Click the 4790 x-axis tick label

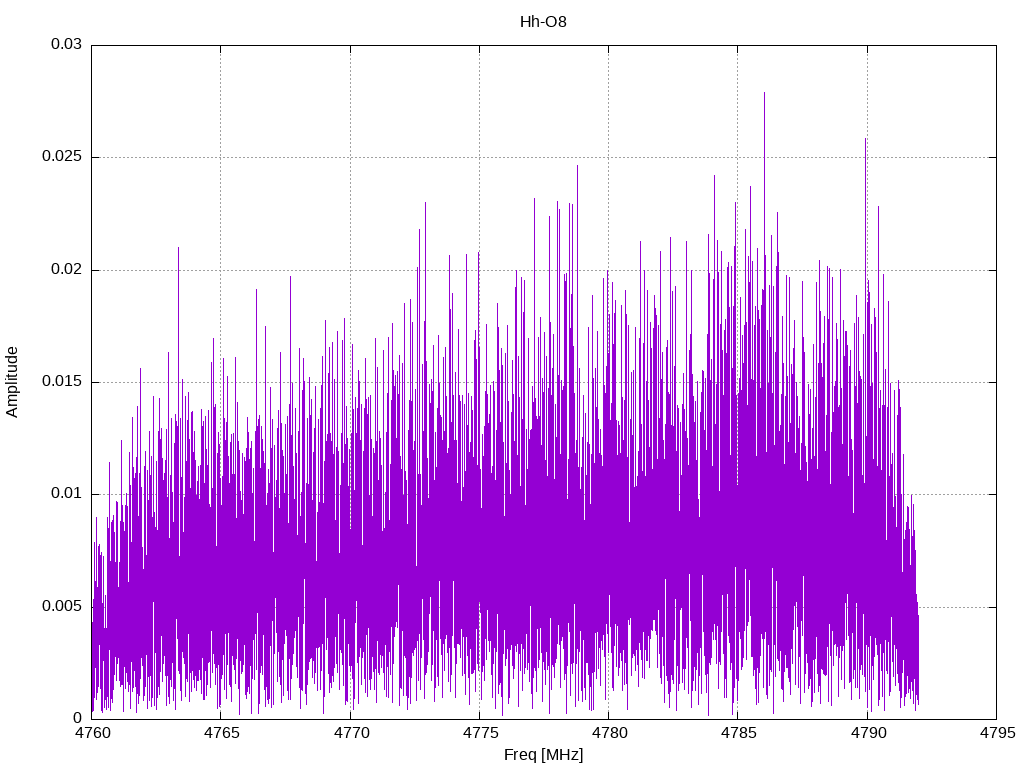pos(868,733)
